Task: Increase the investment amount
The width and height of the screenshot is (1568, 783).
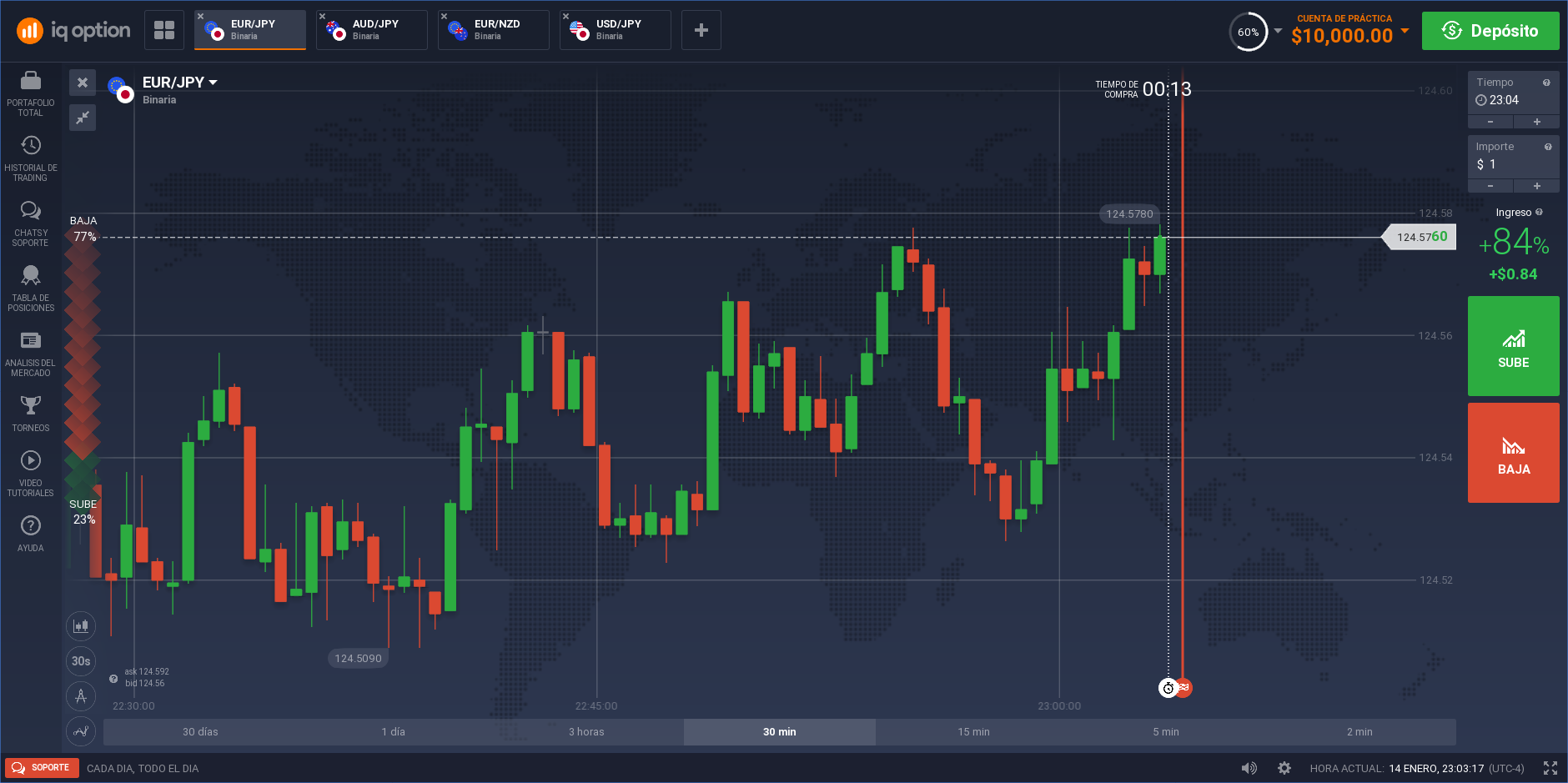Action: click(1537, 186)
